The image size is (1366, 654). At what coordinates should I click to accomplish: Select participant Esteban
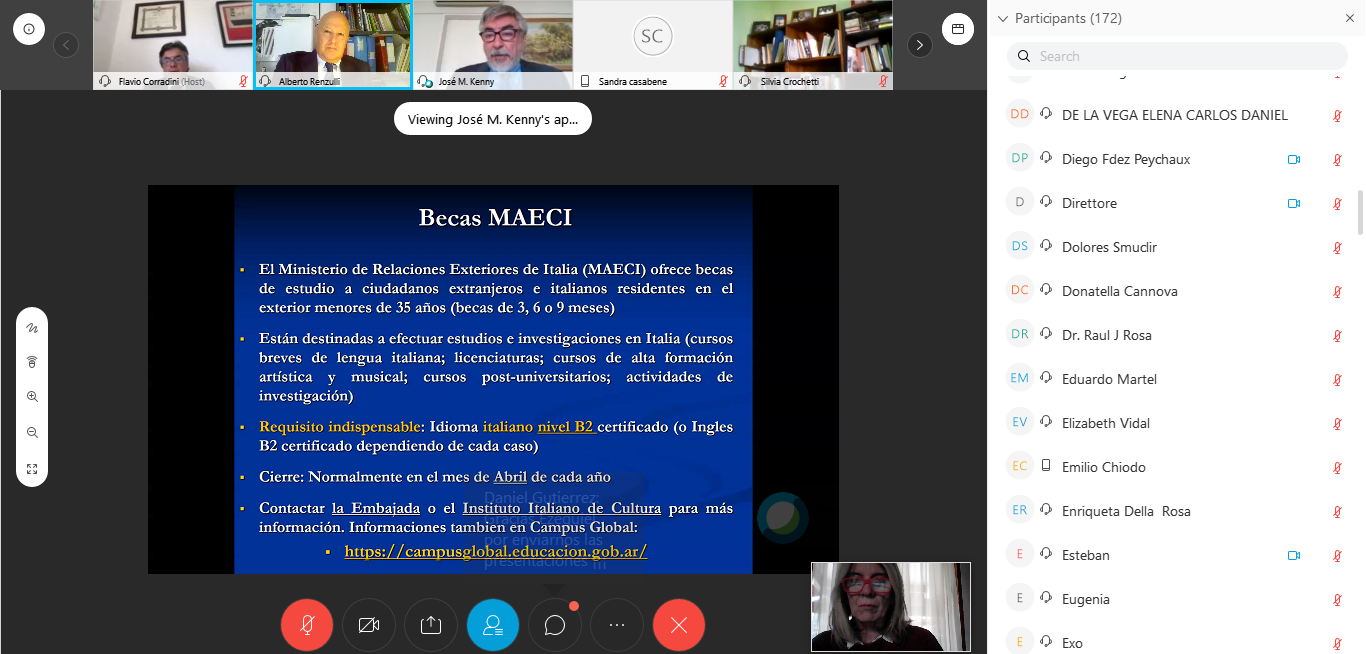[x=1177, y=555]
